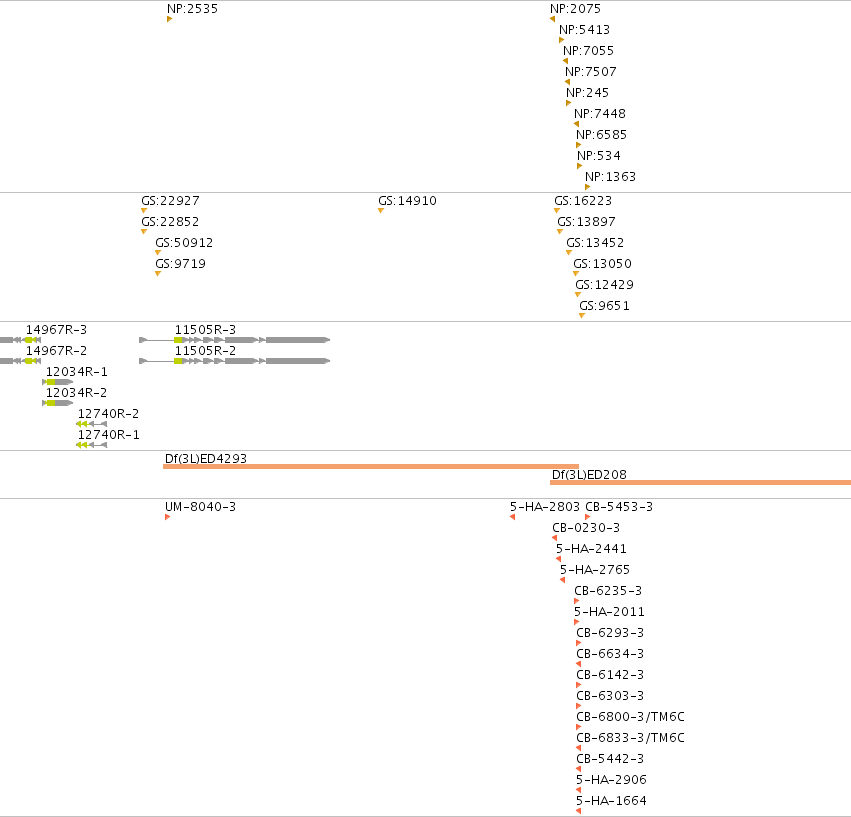Click the GS:22852 feature
851x817 pixels.
click(x=170, y=222)
